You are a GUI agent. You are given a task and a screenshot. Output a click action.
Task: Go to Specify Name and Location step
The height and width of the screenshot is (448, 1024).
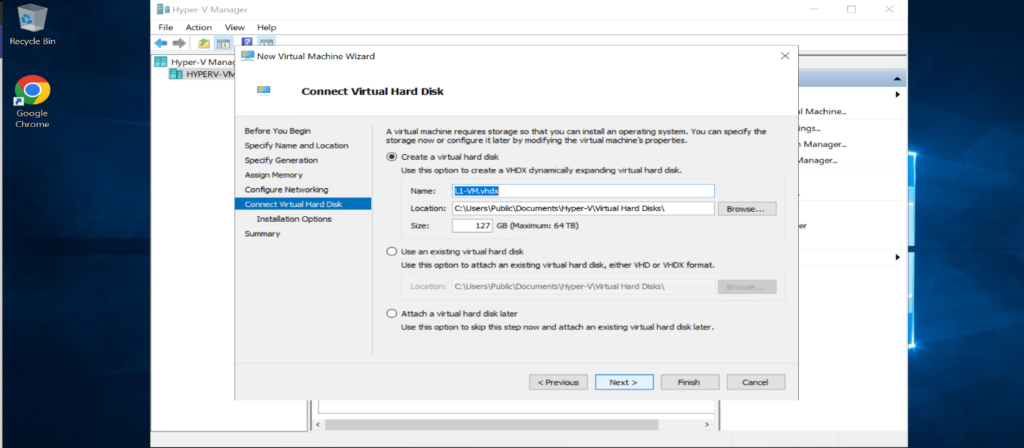coord(296,146)
